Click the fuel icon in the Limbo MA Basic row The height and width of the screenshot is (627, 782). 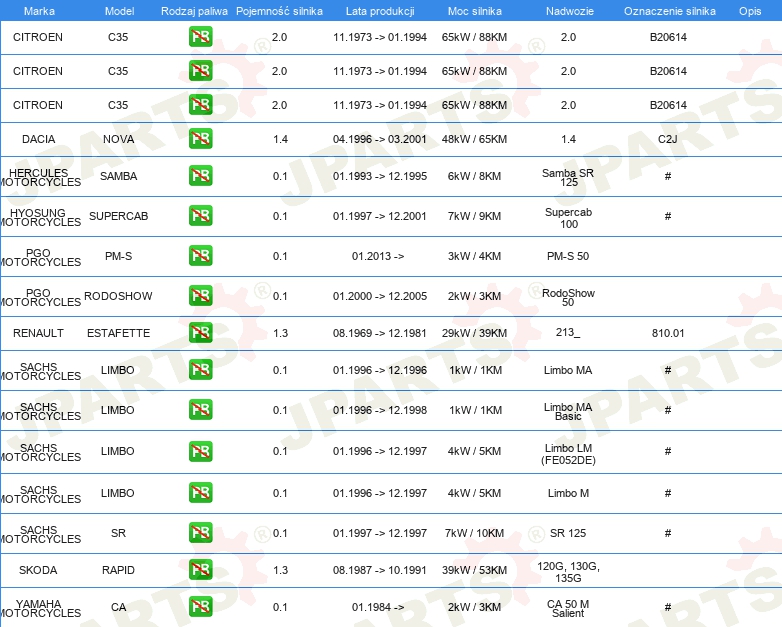click(200, 410)
